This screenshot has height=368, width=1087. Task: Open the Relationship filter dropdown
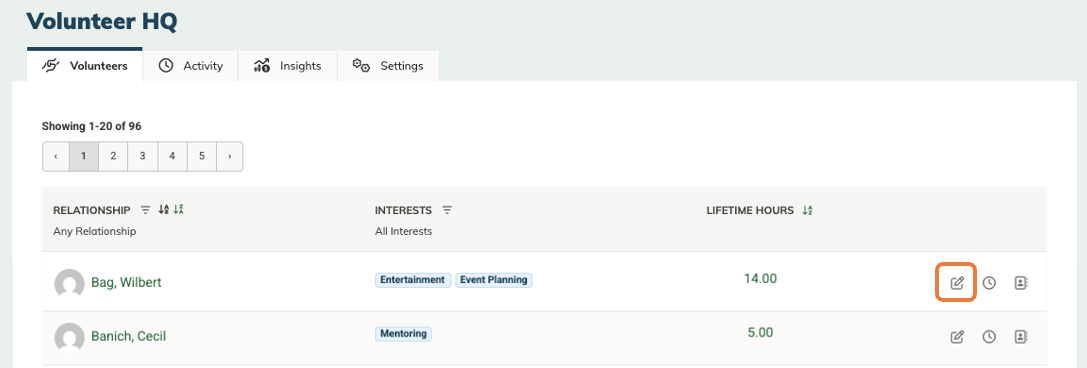point(145,209)
